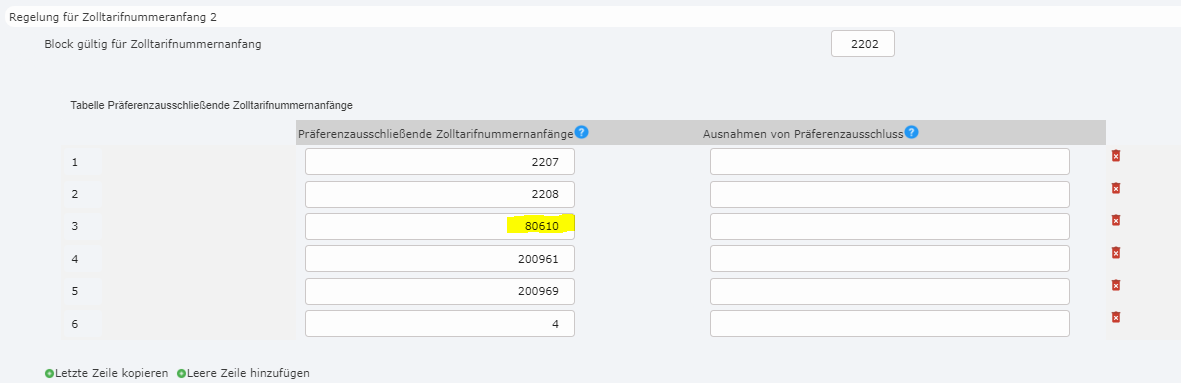Focus the tariff field containing 2208
The width and height of the screenshot is (1181, 383).
440,194
